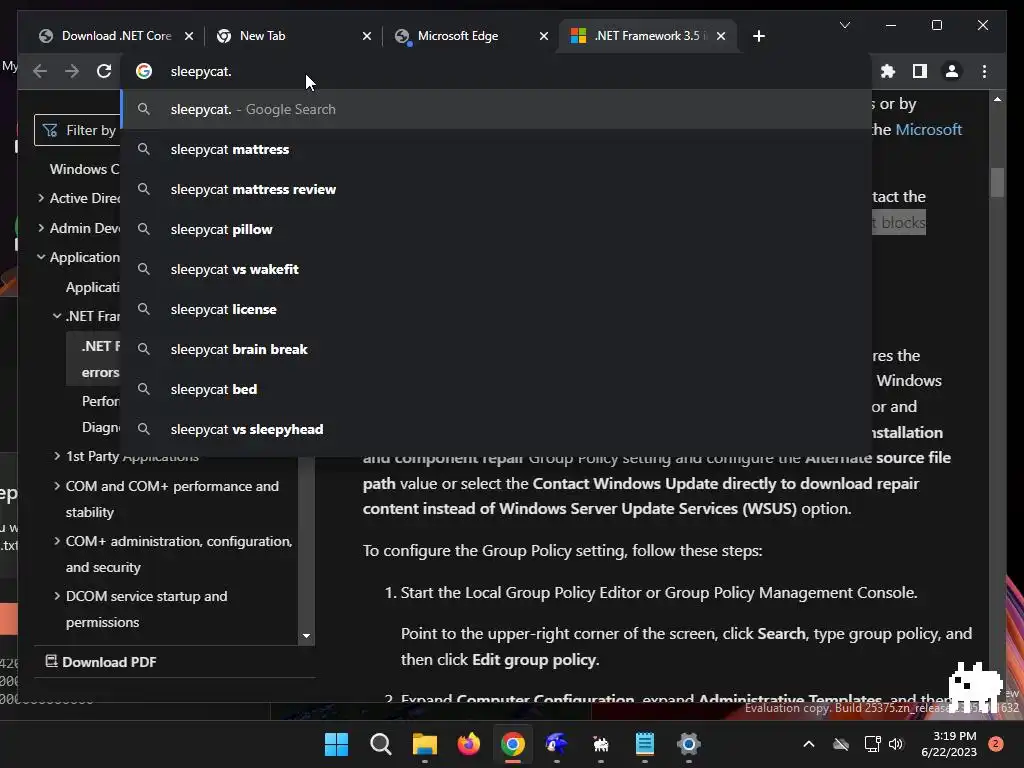
Task: Expand the Active Directory tree node
Action: [41, 198]
